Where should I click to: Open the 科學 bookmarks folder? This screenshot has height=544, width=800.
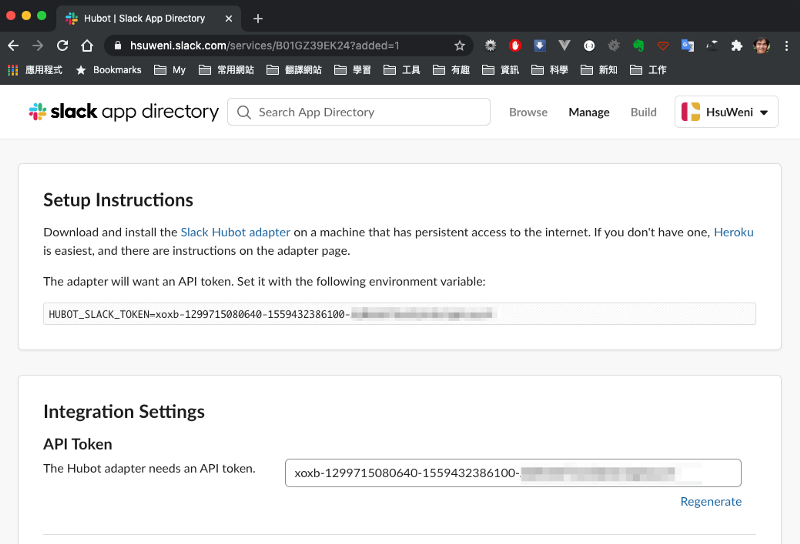click(549, 70)
